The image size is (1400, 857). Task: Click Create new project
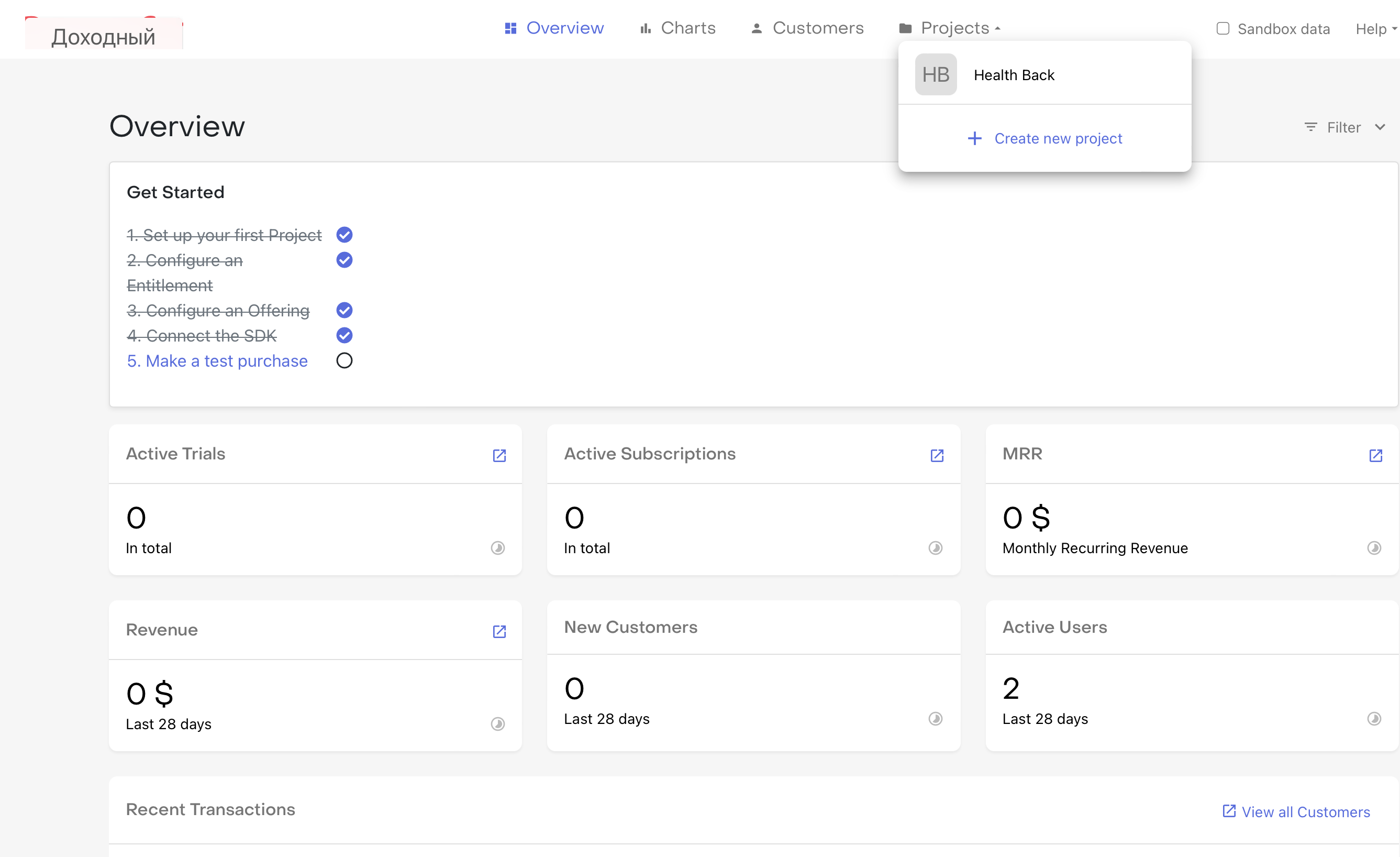[1045, 138]
